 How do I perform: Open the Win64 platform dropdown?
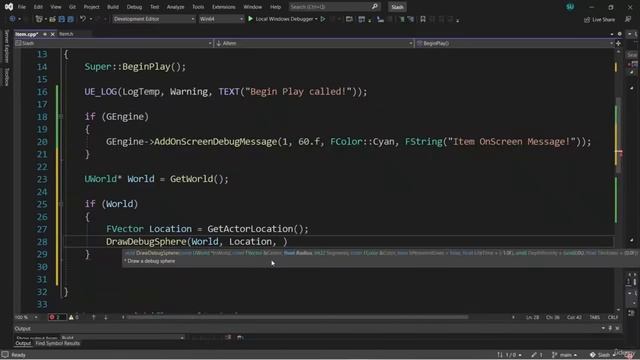click(x=221, y=19)
